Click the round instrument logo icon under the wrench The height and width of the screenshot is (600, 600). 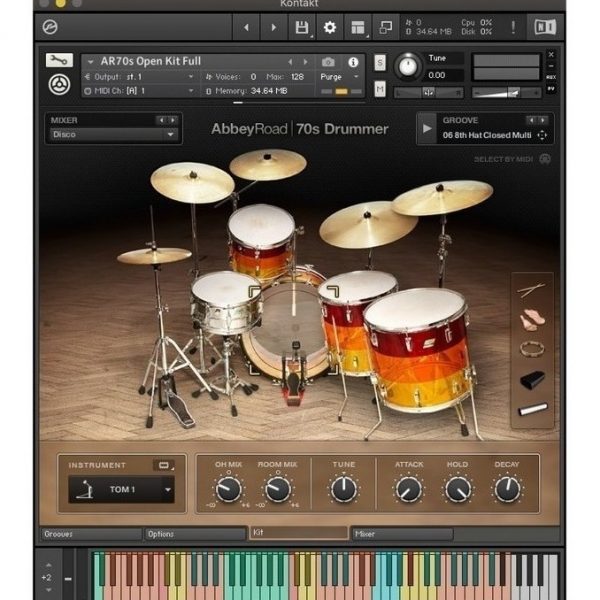(59, 85)
